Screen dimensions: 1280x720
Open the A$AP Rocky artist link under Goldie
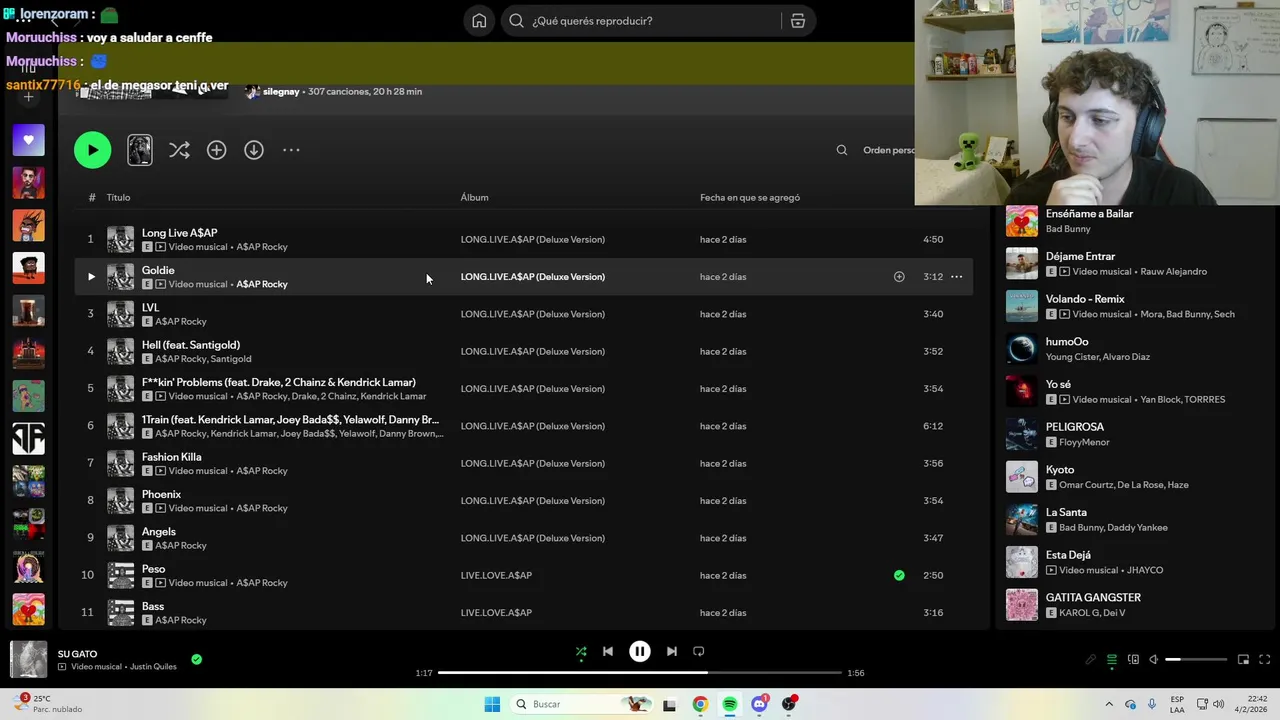pos(262,284)
